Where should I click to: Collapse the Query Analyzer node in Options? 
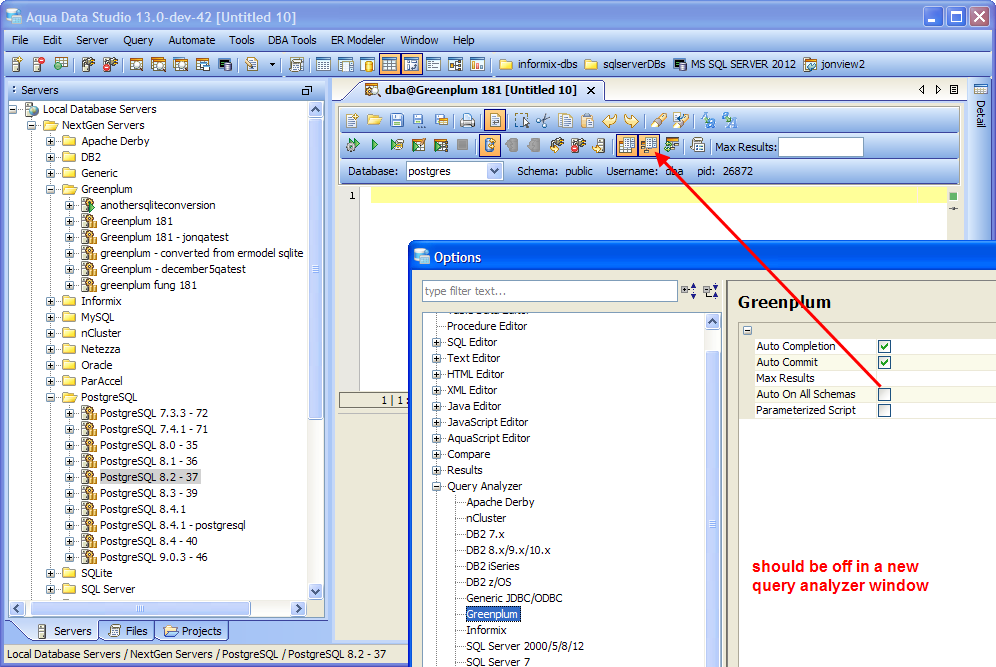click(436, 487)
